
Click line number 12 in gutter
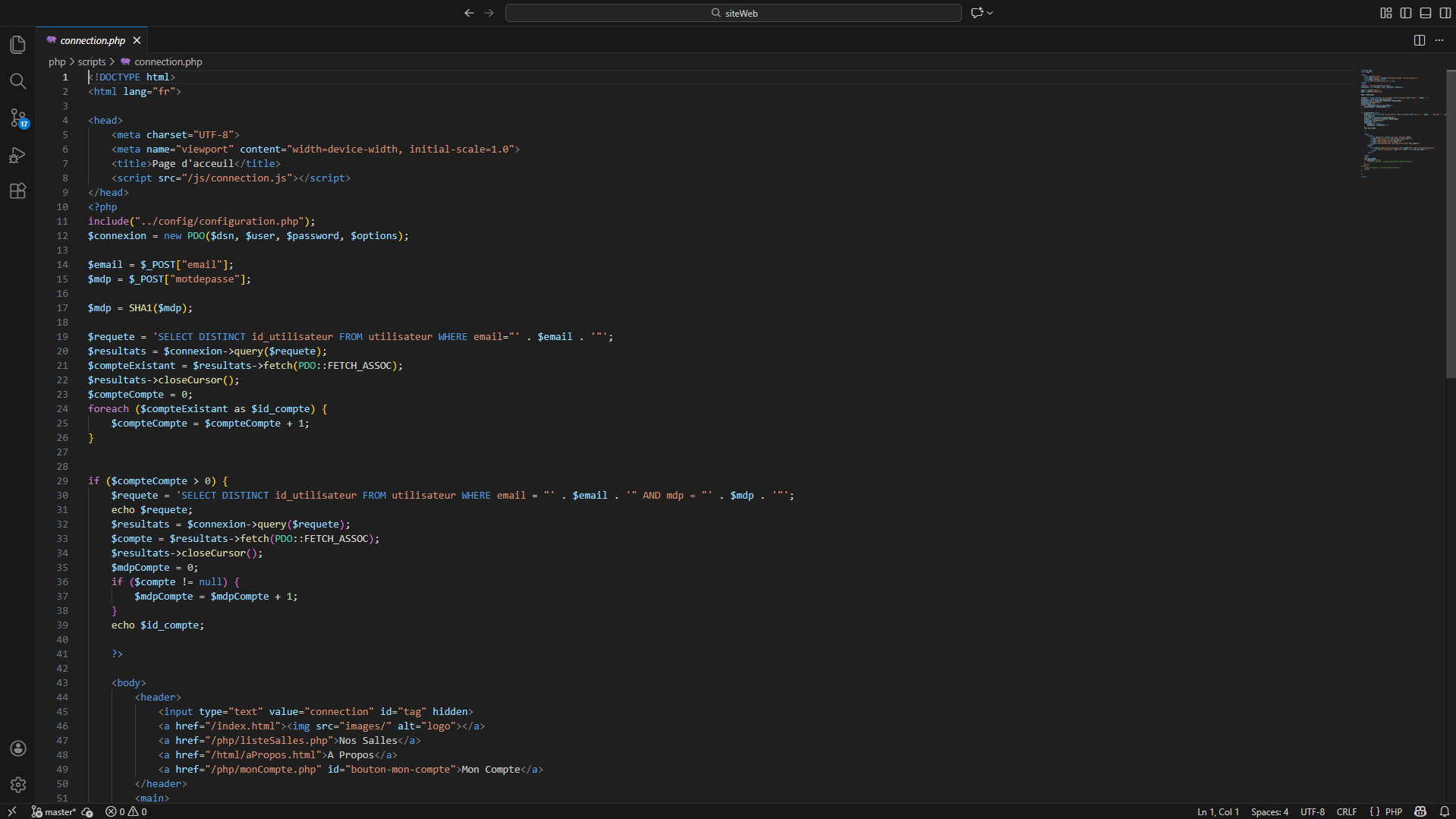pos(62,235)
